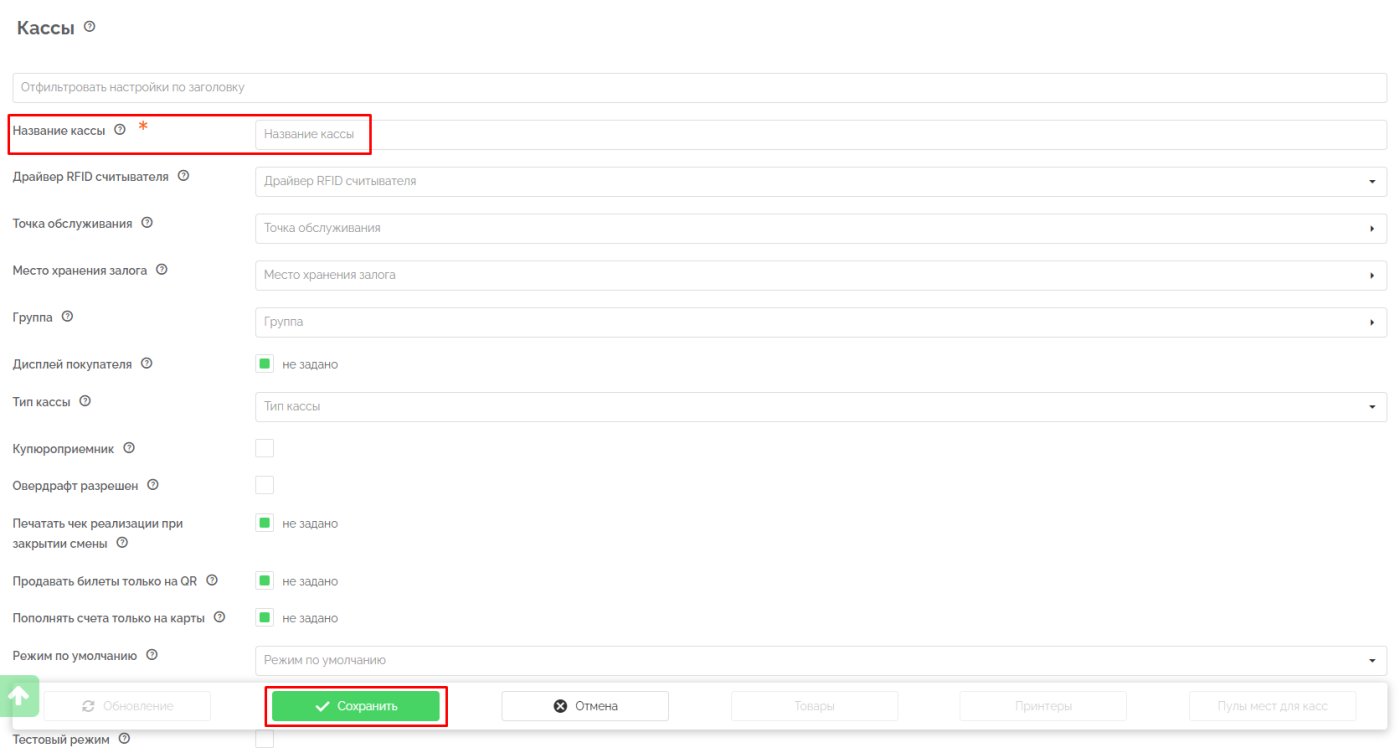Expand the Тип кассы dropdown
Viewport: 1400px width, 753px height.
(x=820, y=407)
